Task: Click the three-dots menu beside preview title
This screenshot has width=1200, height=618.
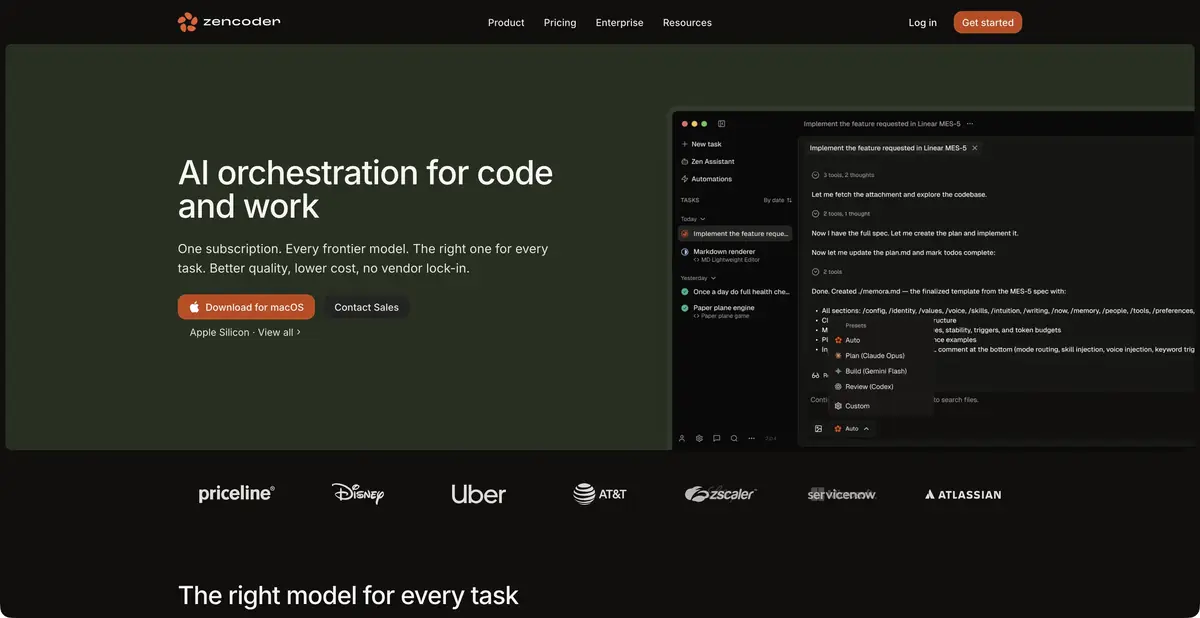Action: 970,124
